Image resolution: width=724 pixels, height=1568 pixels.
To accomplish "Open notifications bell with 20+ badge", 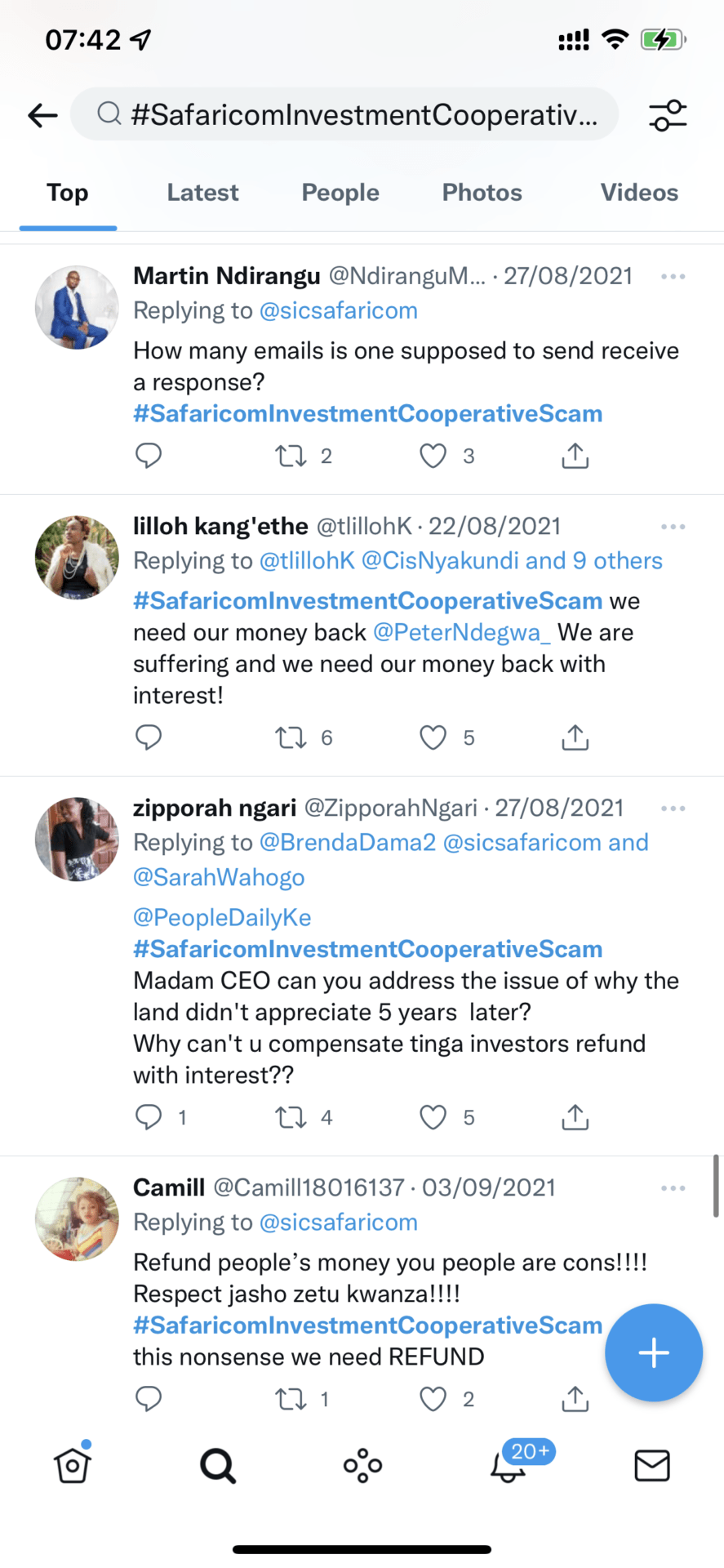I will [x=509, y=1465].
